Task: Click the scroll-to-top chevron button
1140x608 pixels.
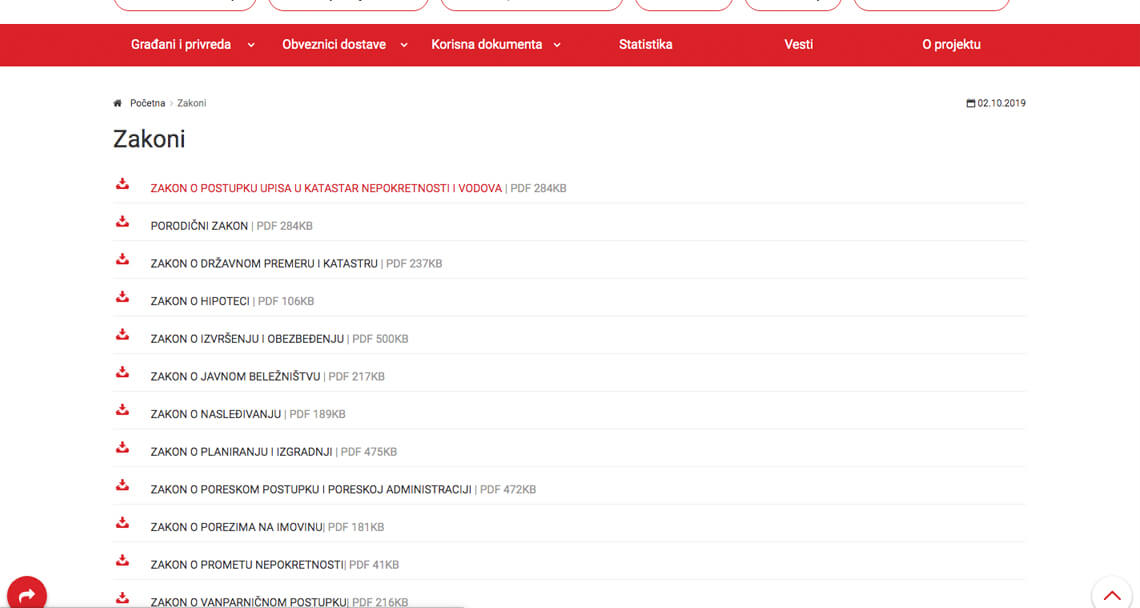Action: click(x=1112, y=595)
